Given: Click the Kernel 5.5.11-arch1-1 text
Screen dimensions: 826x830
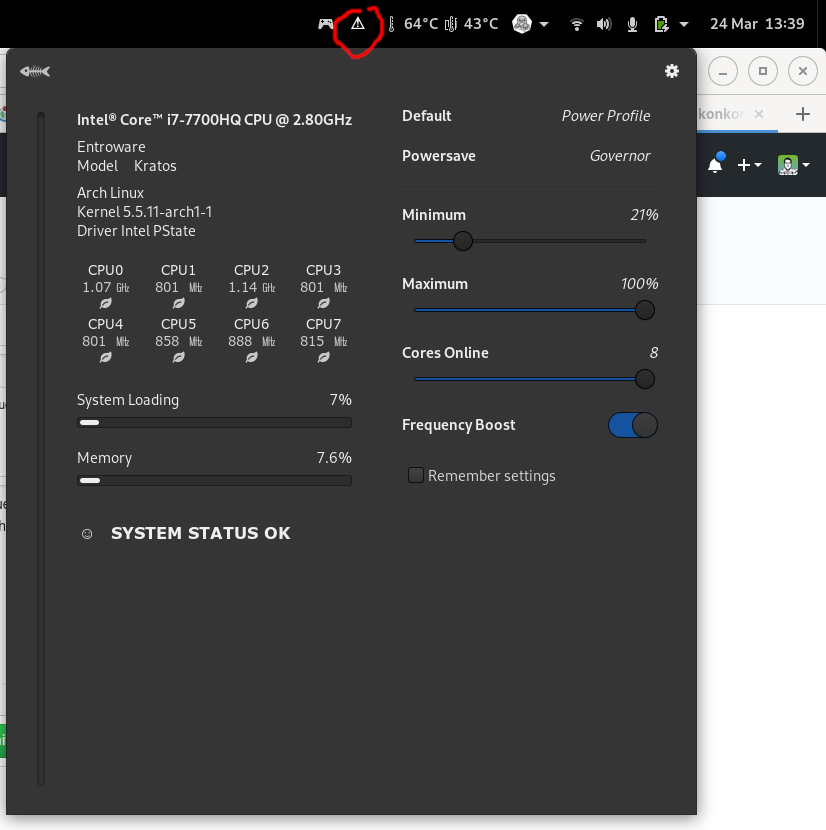Looking at the screenshot, I should coord(145,212).
